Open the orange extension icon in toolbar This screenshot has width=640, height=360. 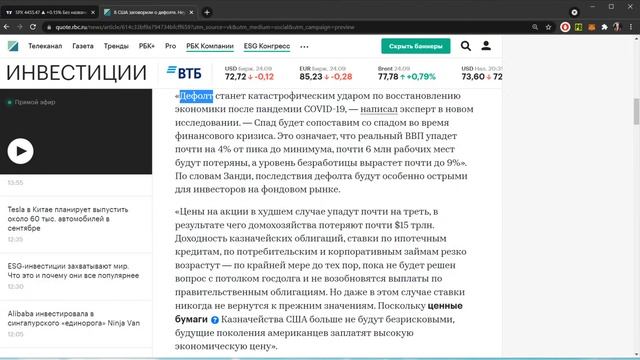591,27
